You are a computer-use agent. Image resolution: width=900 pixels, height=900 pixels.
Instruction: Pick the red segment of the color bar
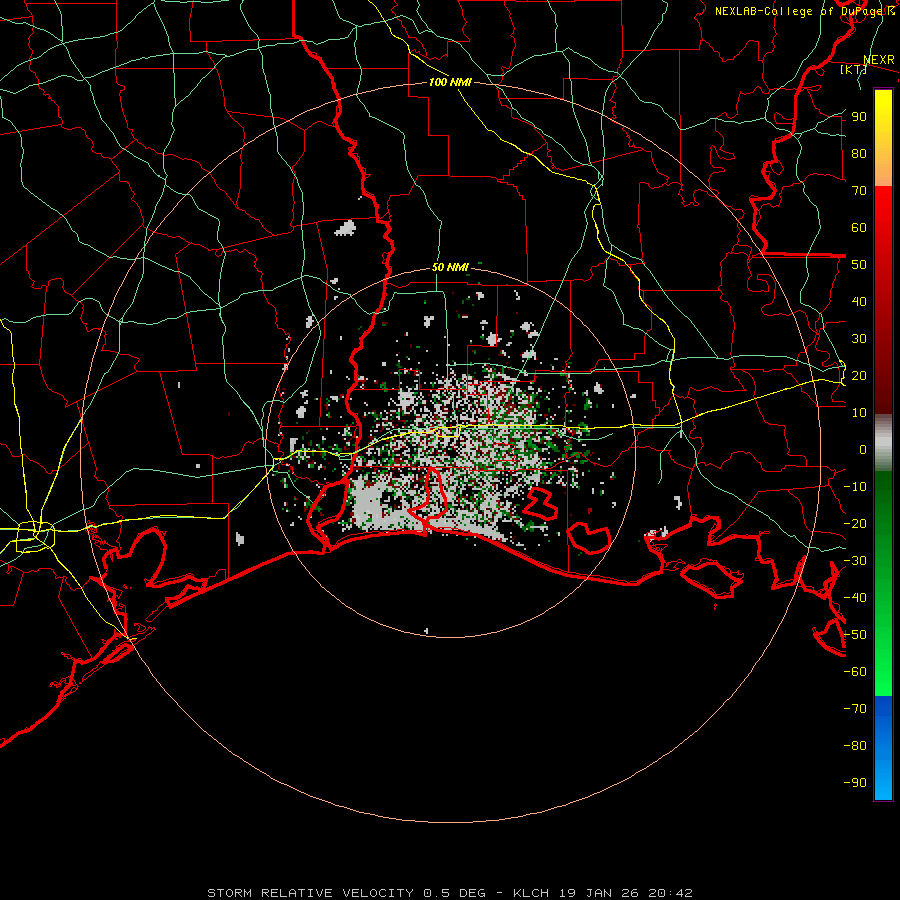pos(883,300)
